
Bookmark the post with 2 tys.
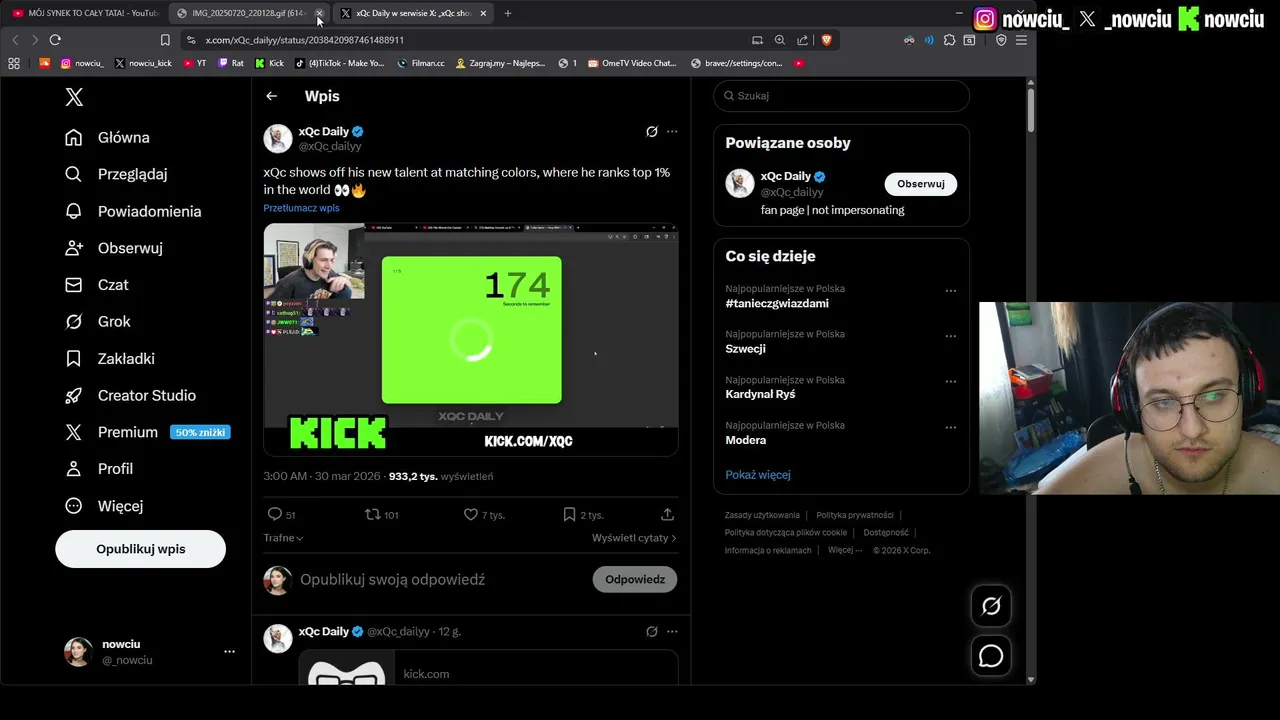pos(583,514)
